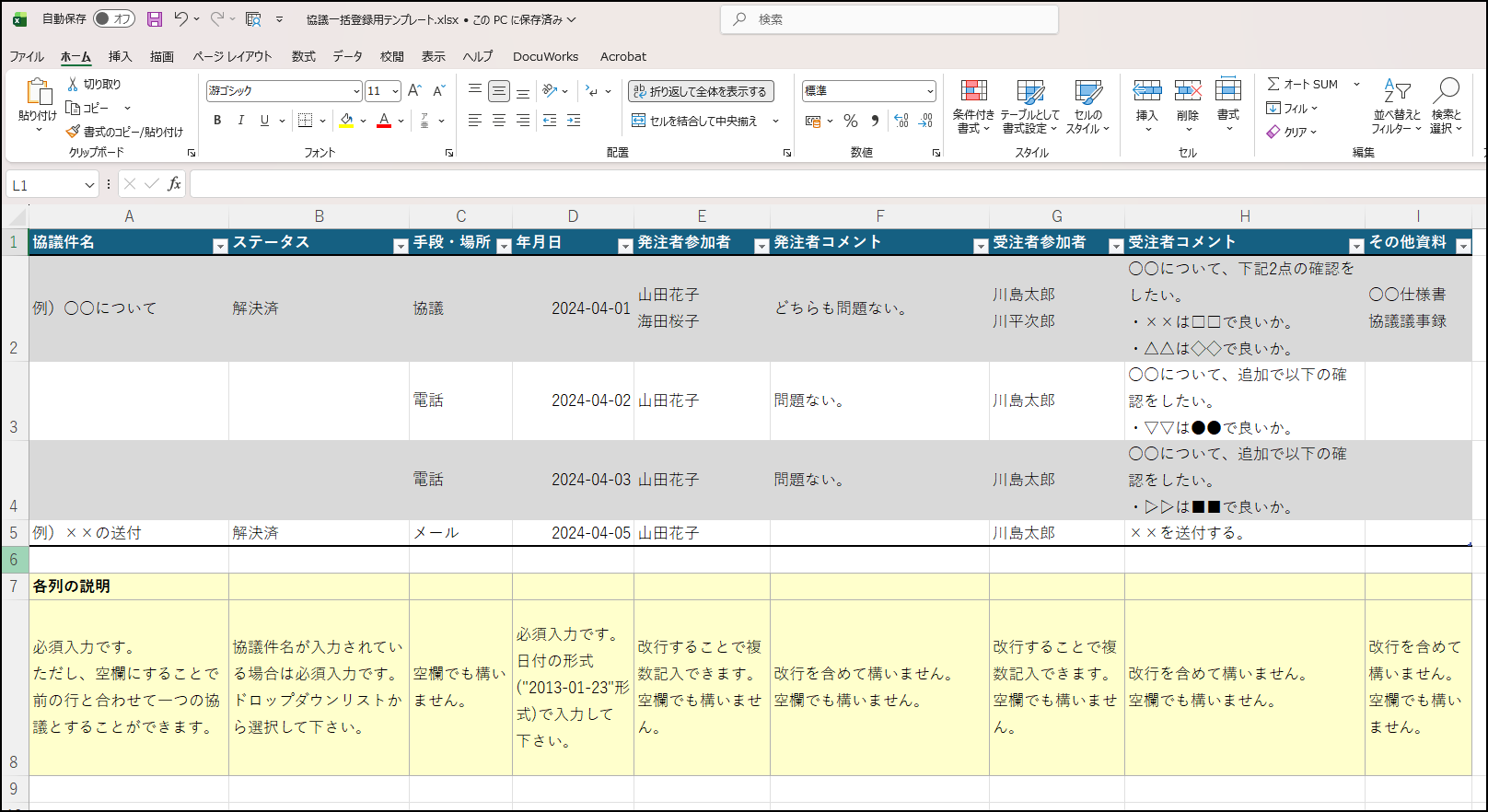Click the borders icon in Font group
The width and height of the screenshot is (1488, 812).
[x=306, y=121]
